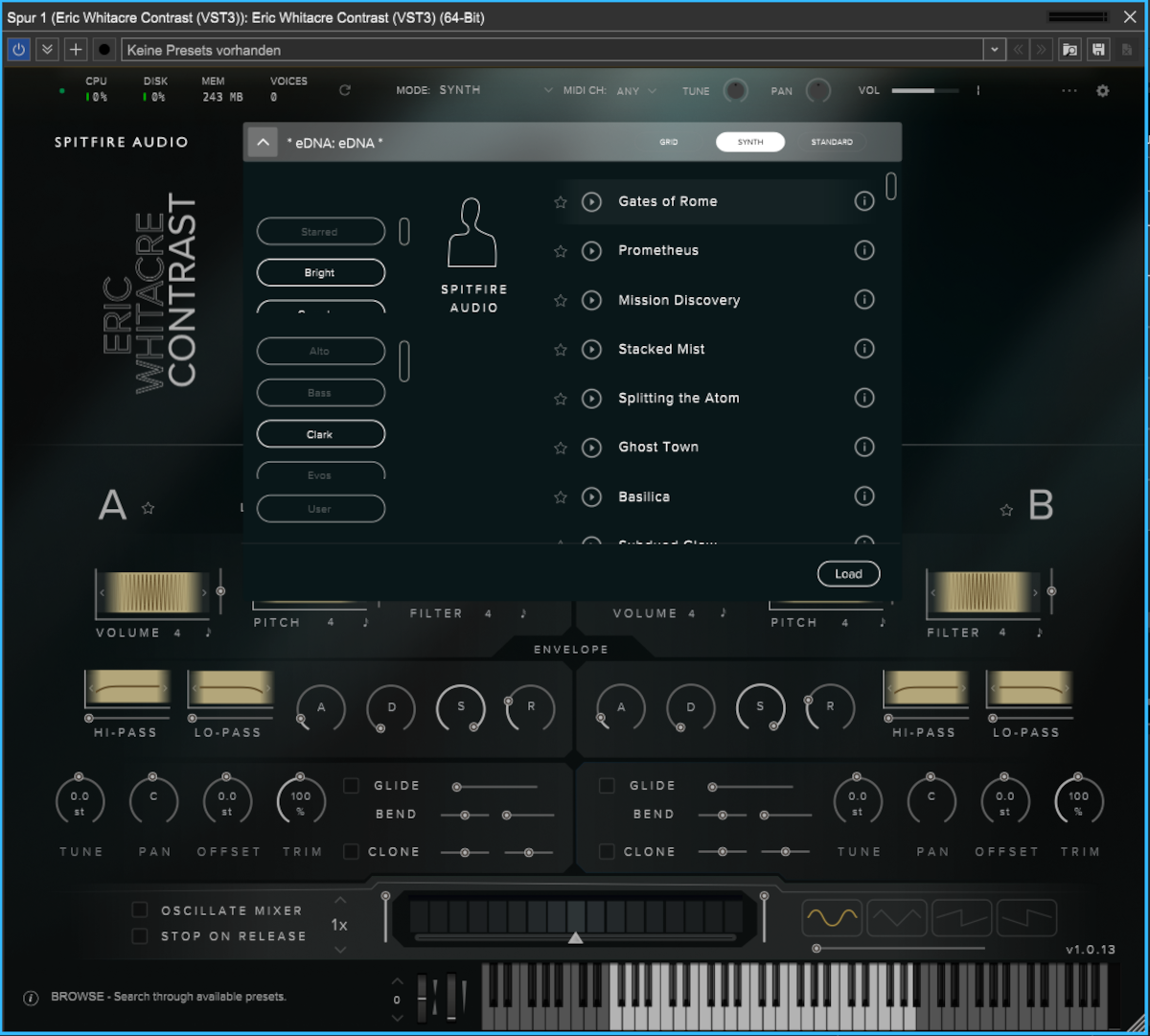Enable the left CLONE checkbox
1150x1036 pixels.
pyautogui.click(x=352, y=851)
